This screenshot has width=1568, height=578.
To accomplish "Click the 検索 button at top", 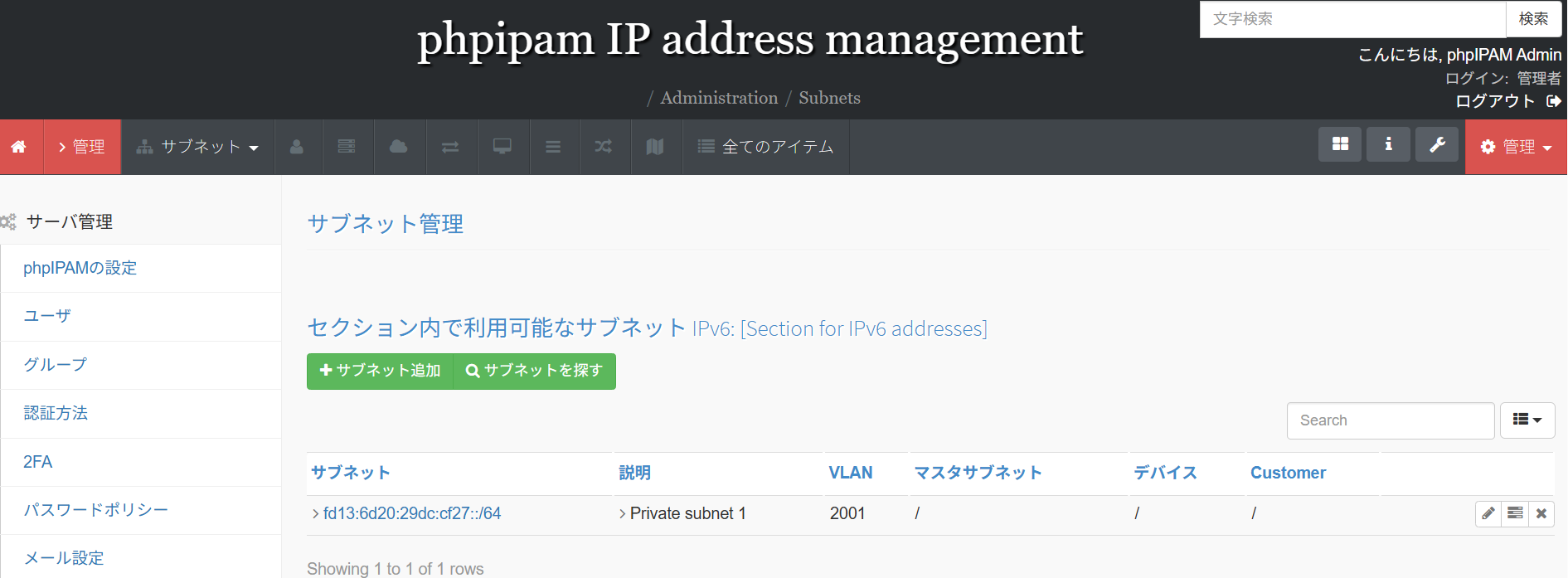I will tap(1534, 19).
